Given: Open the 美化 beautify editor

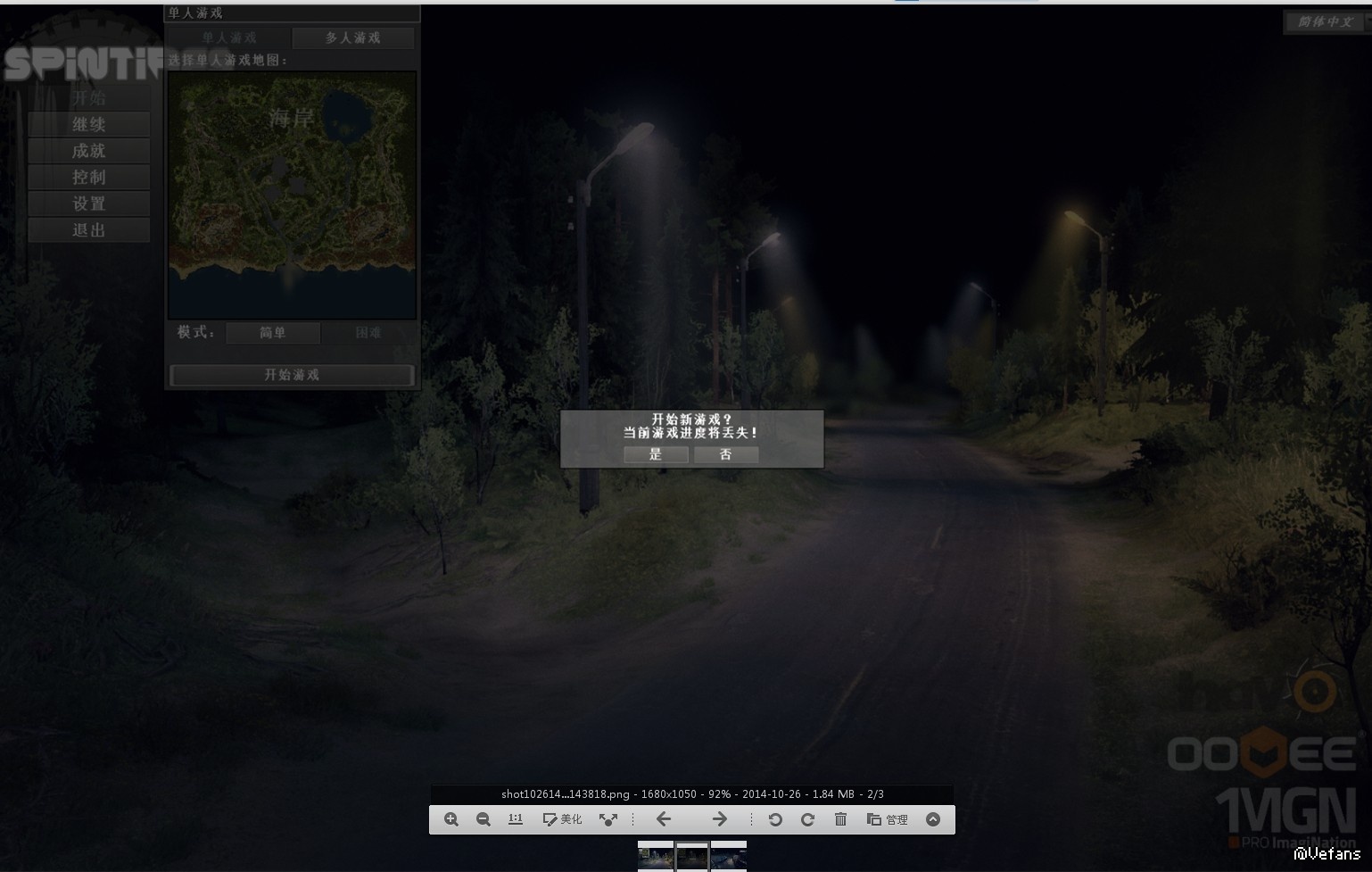Looking at the screenshot, I should coord(563,819).
